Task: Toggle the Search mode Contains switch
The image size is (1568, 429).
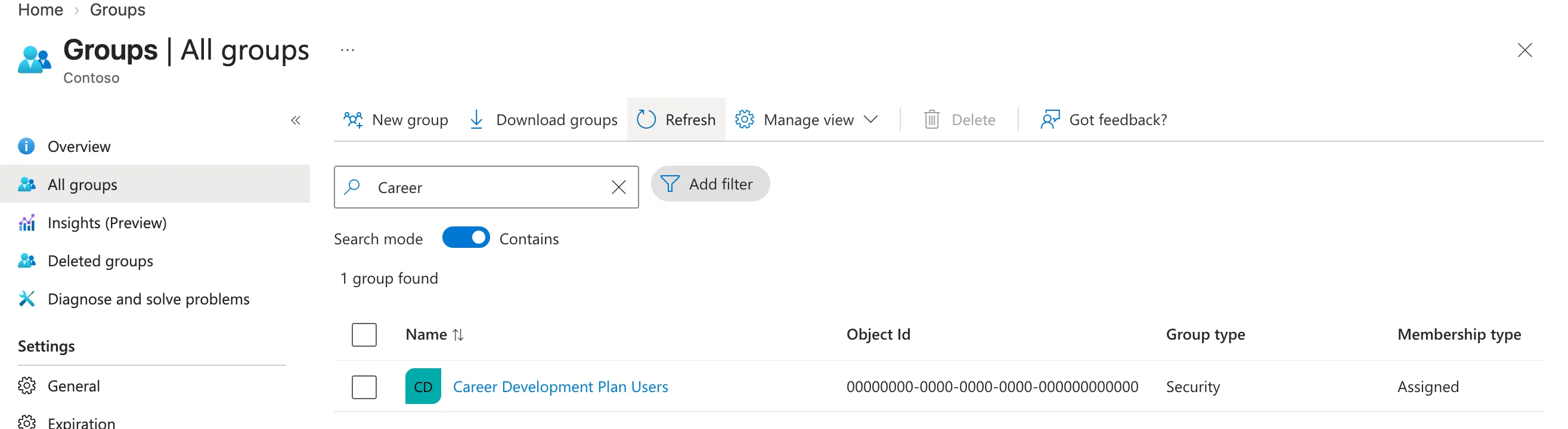Action: (x=466, y=238)
